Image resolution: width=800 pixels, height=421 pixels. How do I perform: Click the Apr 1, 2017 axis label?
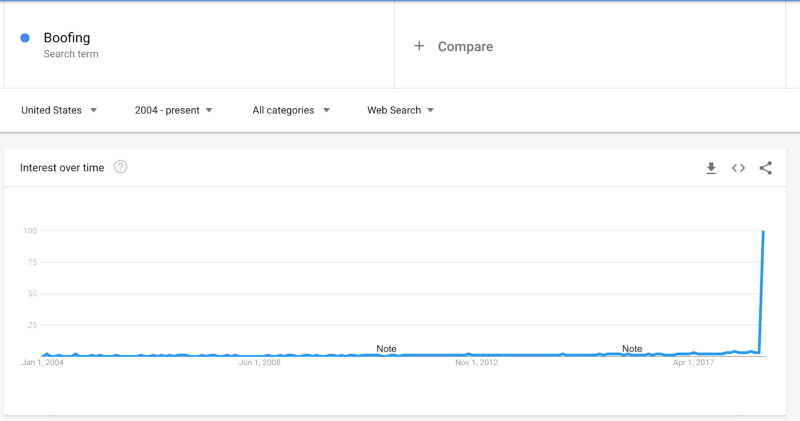click(693, 363)
